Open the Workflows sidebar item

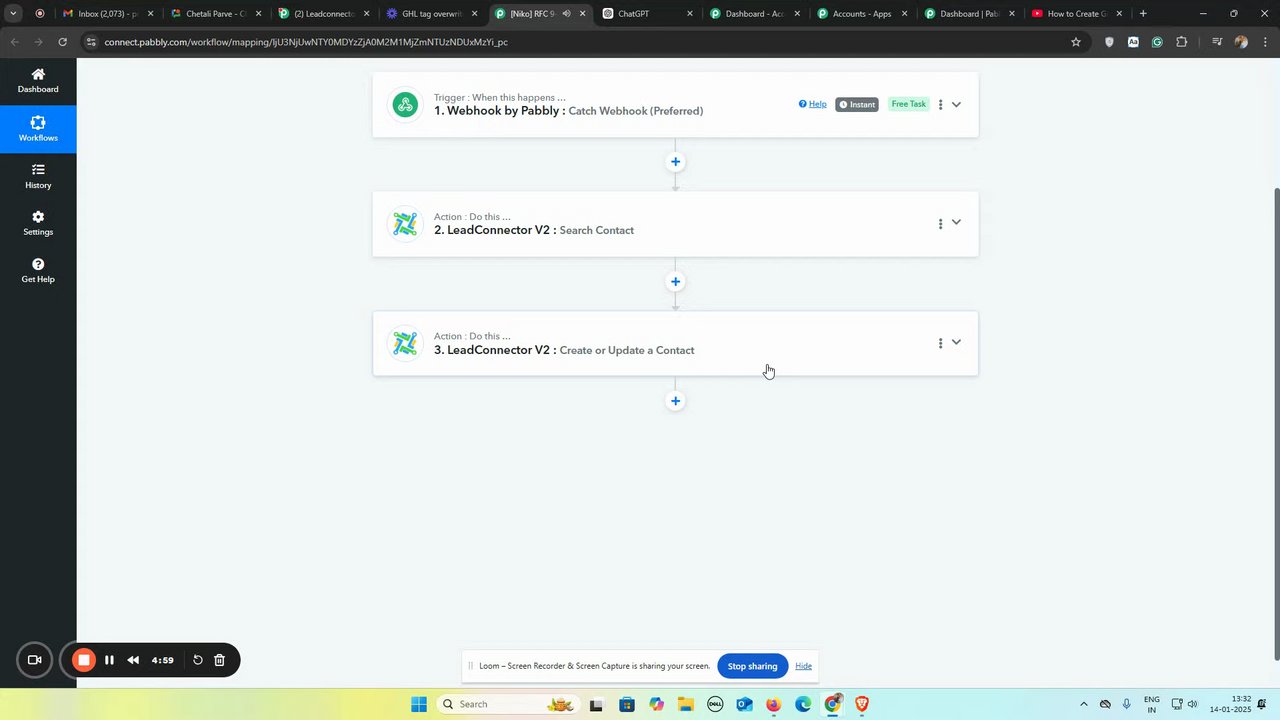tap(38, 129)
